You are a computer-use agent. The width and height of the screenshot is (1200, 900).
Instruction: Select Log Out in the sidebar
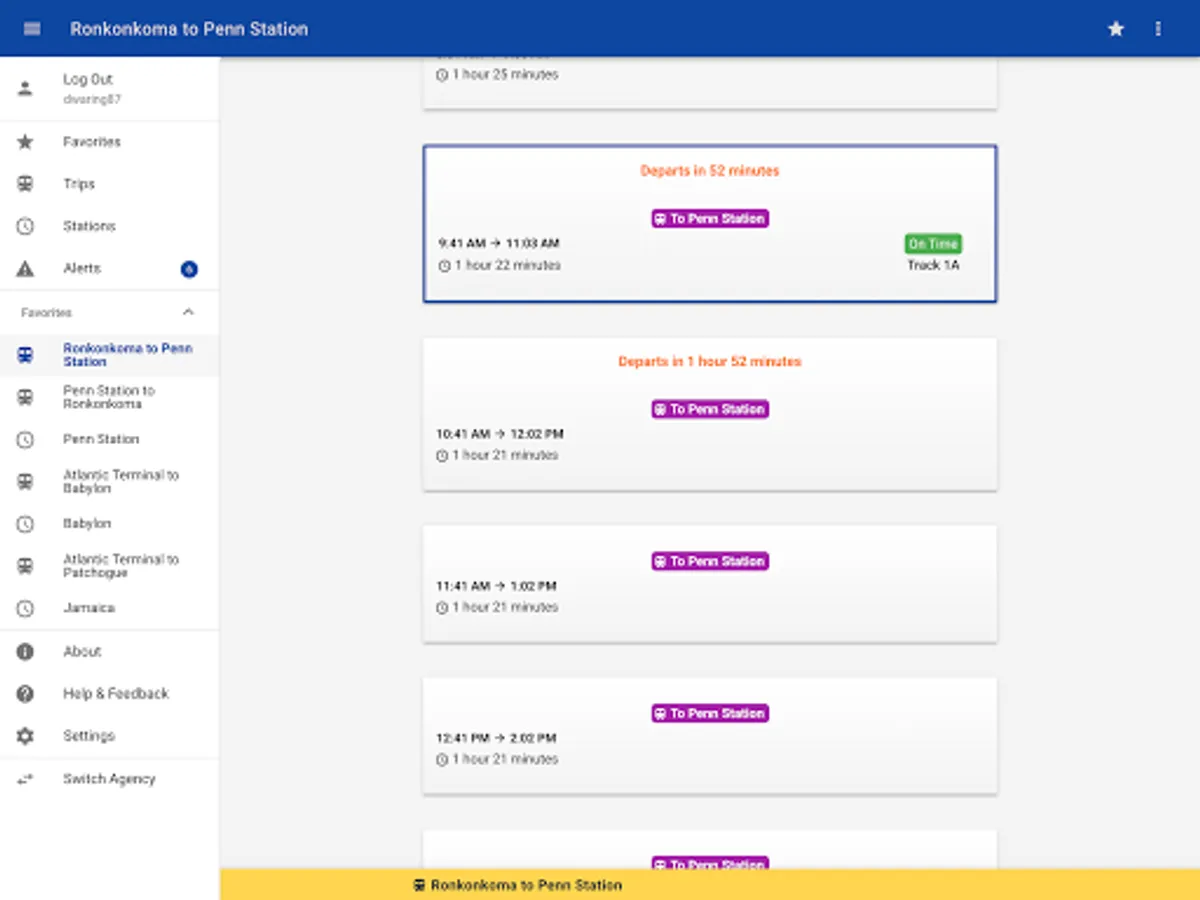(x=109, y=88)
